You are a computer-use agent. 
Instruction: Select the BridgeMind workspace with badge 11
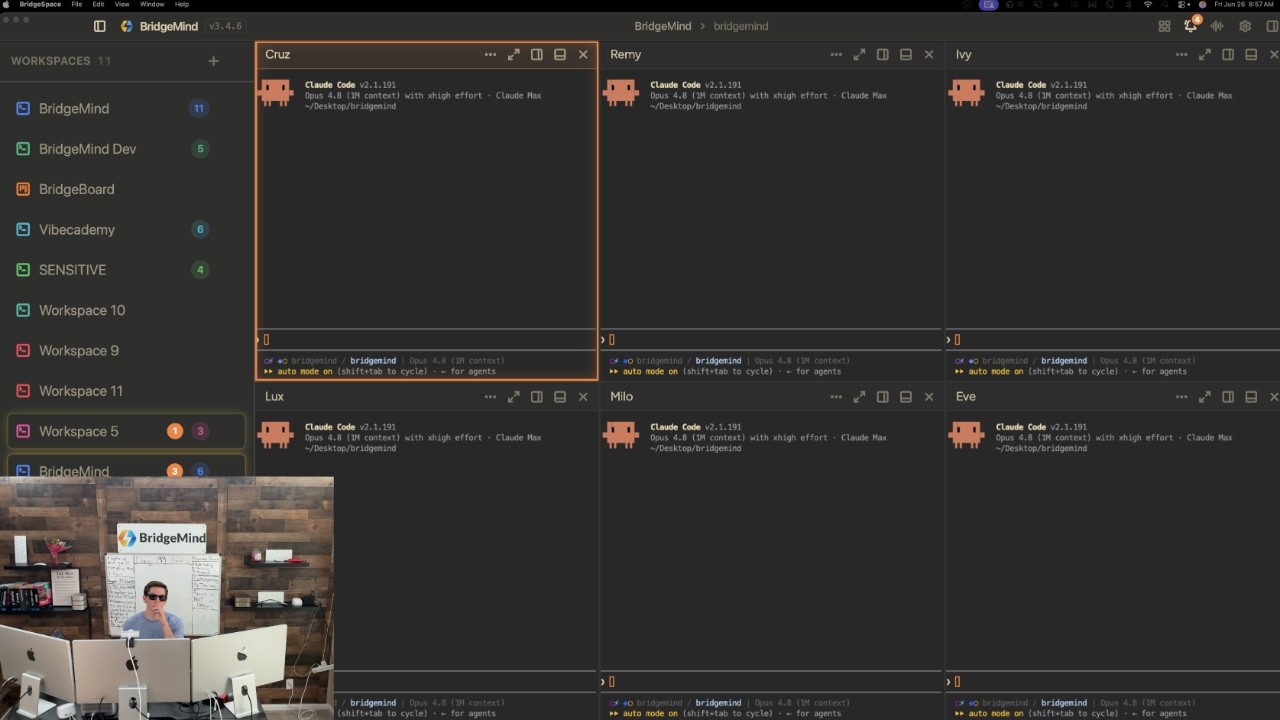126,108
